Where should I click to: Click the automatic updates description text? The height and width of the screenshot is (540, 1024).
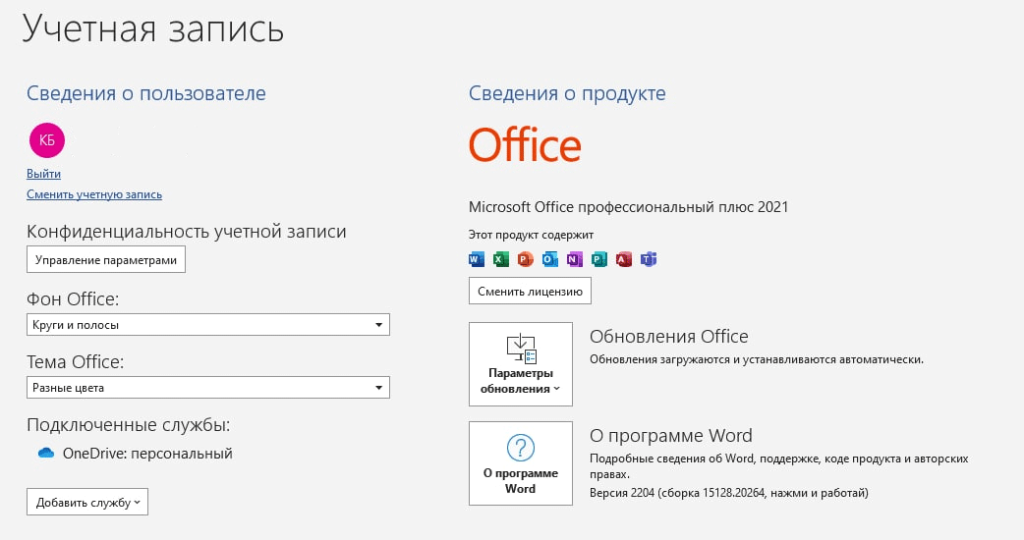pos(756,359)
